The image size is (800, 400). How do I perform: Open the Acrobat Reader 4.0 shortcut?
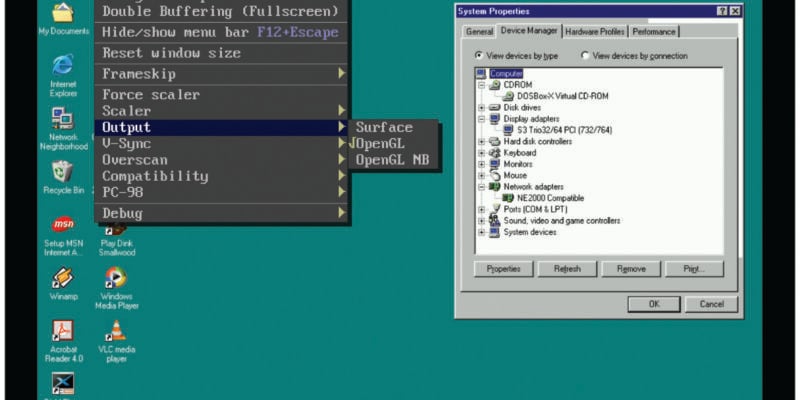click(x=63, y=331)
